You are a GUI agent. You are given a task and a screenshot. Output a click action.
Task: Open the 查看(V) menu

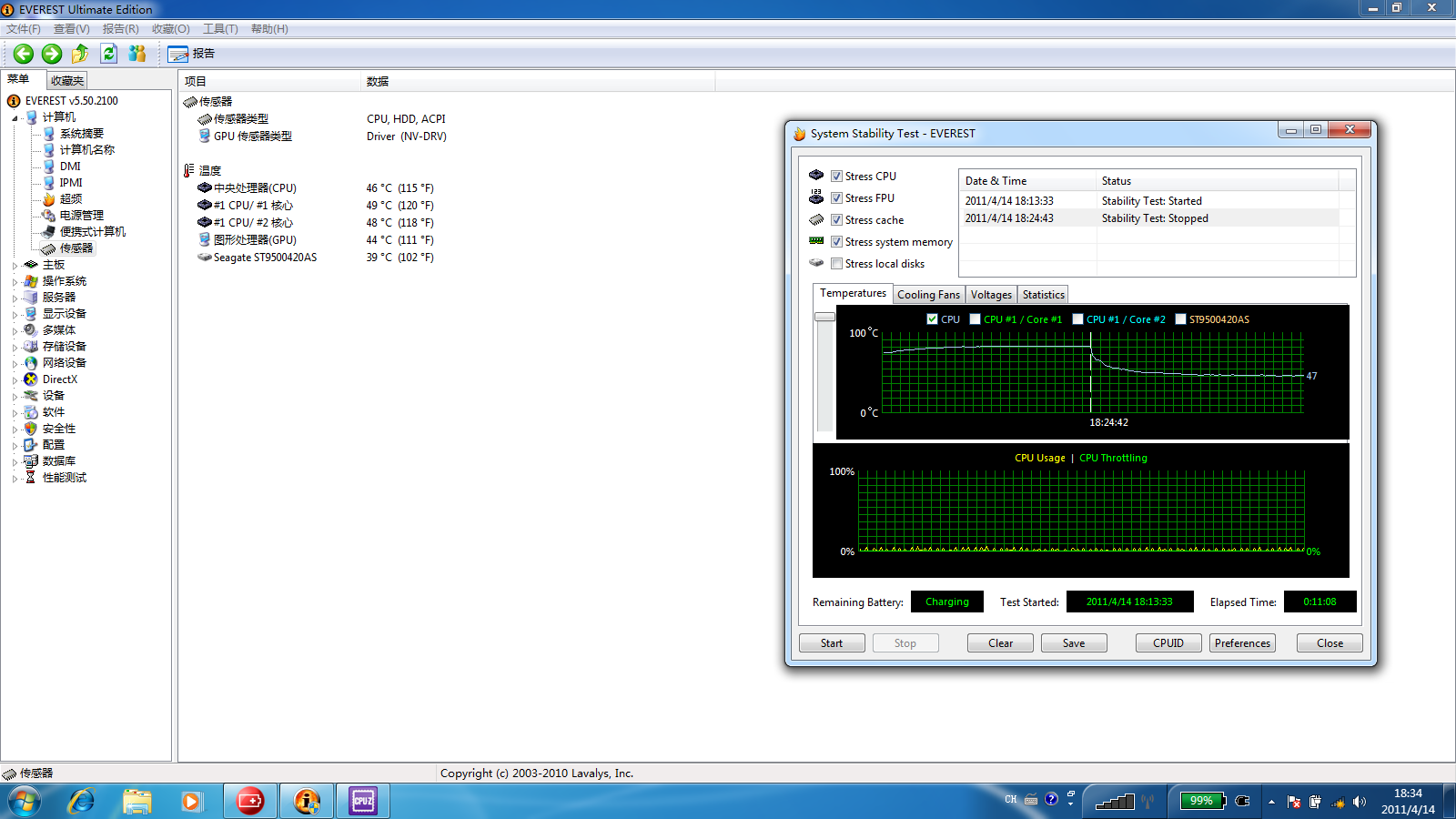click(x=72, y=29)
